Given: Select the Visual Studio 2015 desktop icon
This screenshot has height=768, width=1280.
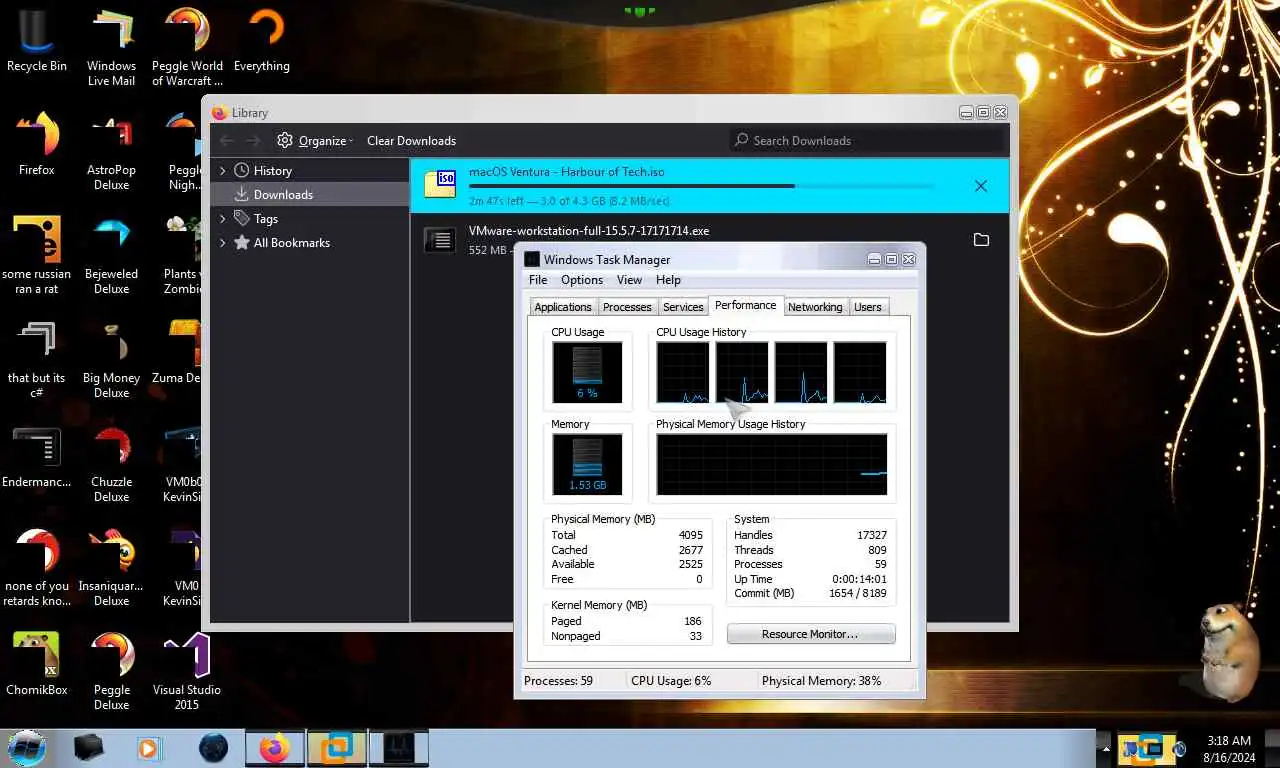Looking at the screenshot, I should [187, 670].
